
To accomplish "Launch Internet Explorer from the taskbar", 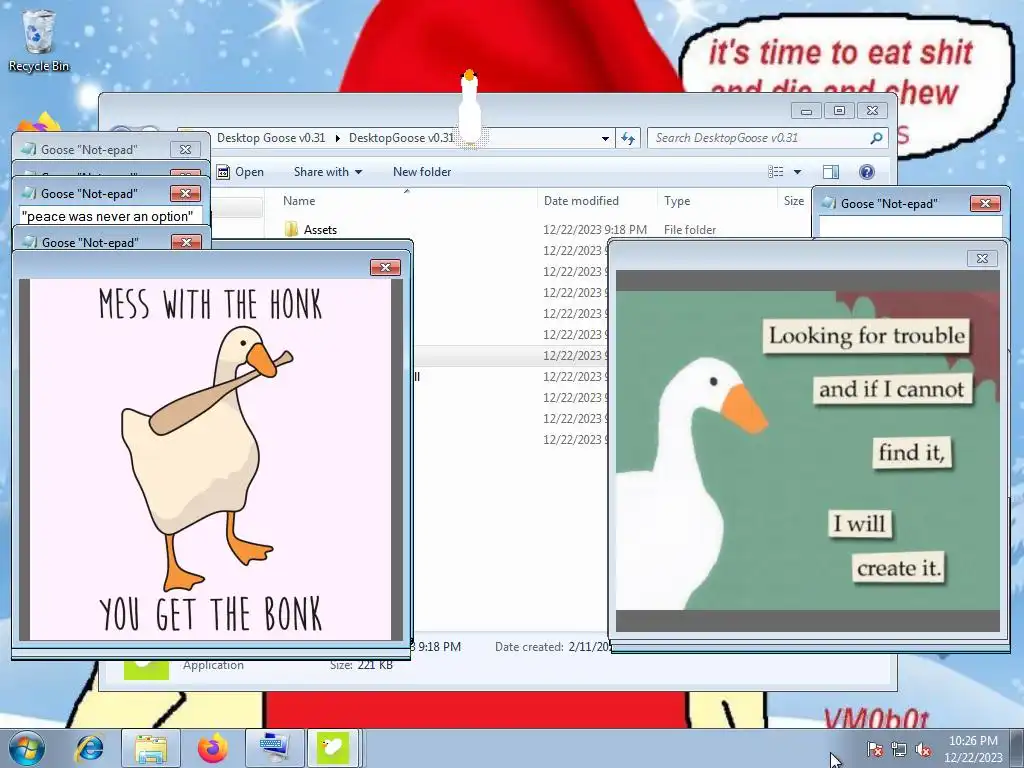I will click(89, 748).
